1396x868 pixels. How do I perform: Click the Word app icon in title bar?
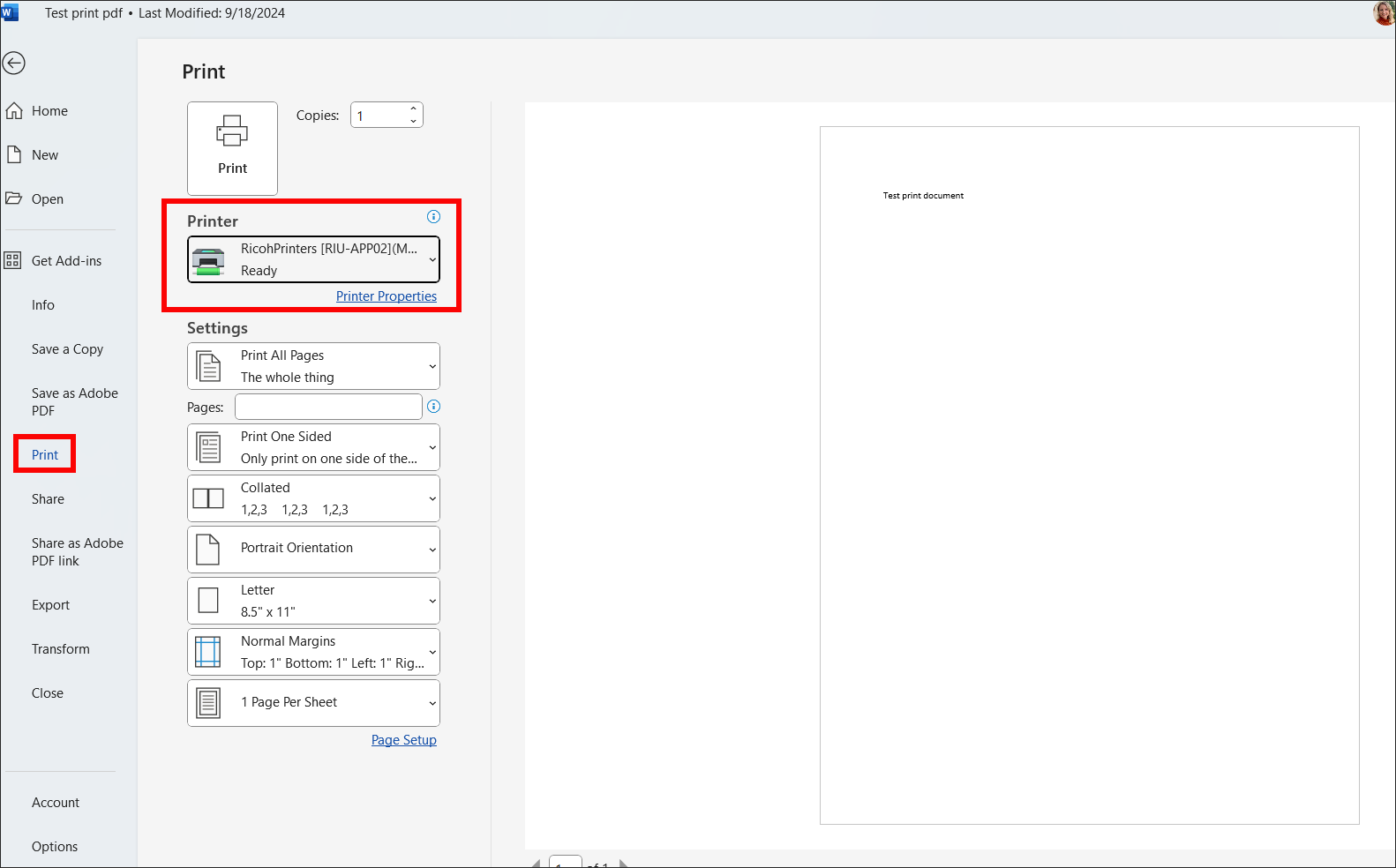pos(10,12)
